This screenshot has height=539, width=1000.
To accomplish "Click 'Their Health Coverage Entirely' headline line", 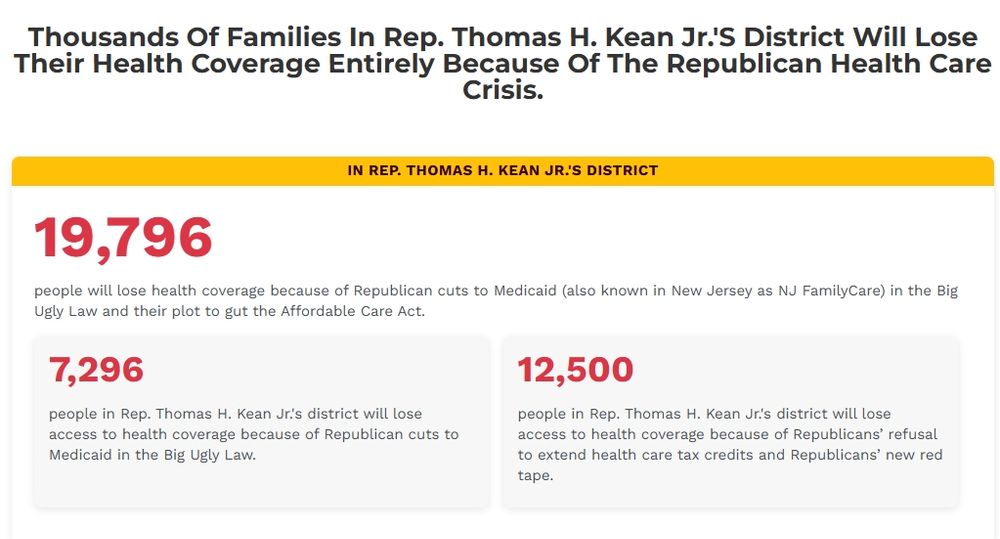I will 224,64.
